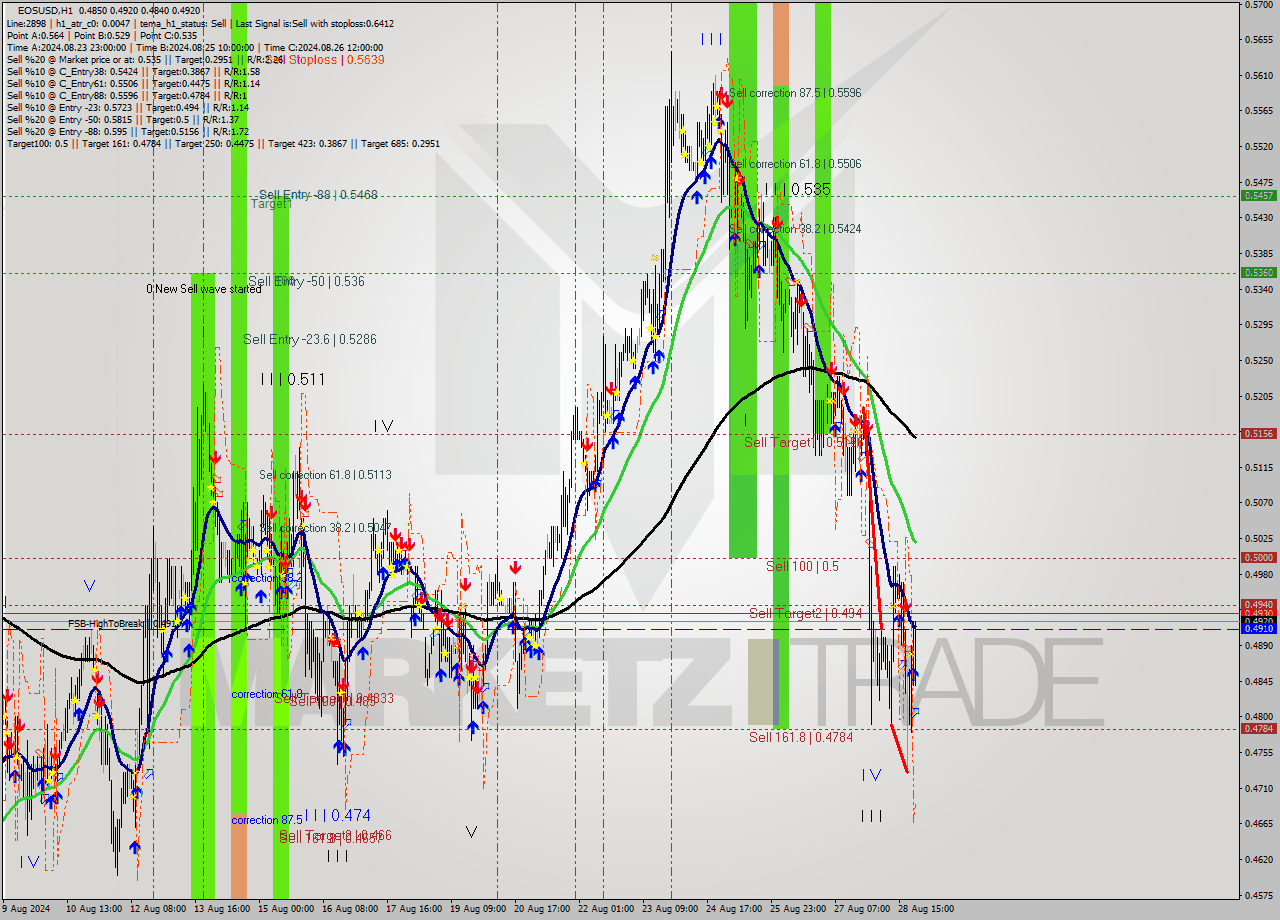Click the 'Sell correction 38.2 | 0.5424' label
This screenshot has height=920, width=1280.
click(795, 229)
